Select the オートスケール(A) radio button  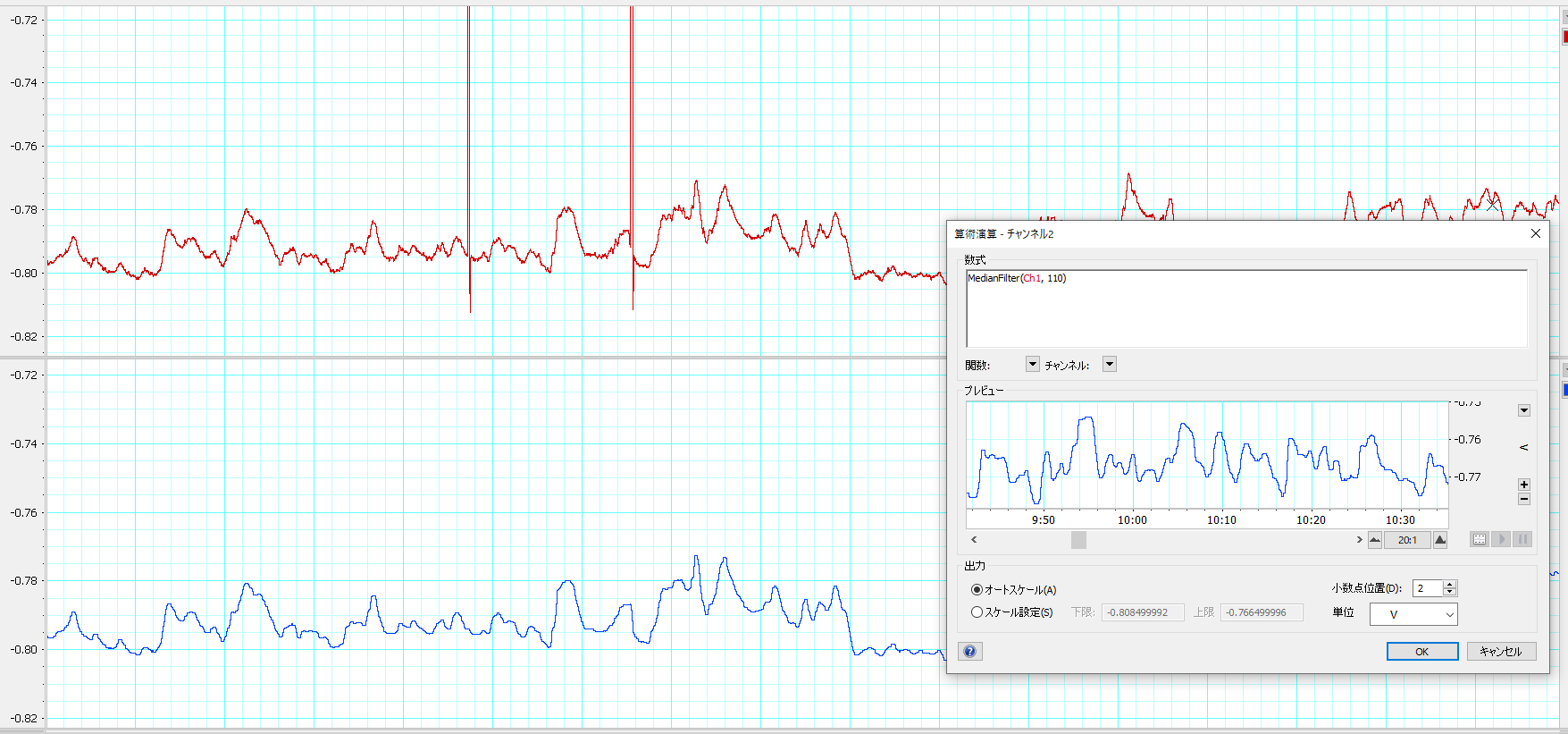977,590
